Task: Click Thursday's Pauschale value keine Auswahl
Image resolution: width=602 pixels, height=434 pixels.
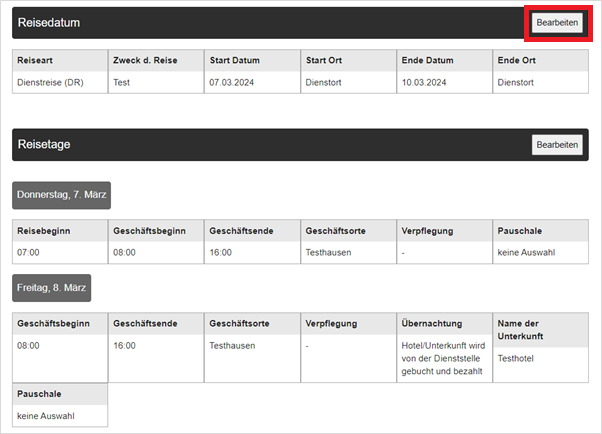Action: point(526,253)
